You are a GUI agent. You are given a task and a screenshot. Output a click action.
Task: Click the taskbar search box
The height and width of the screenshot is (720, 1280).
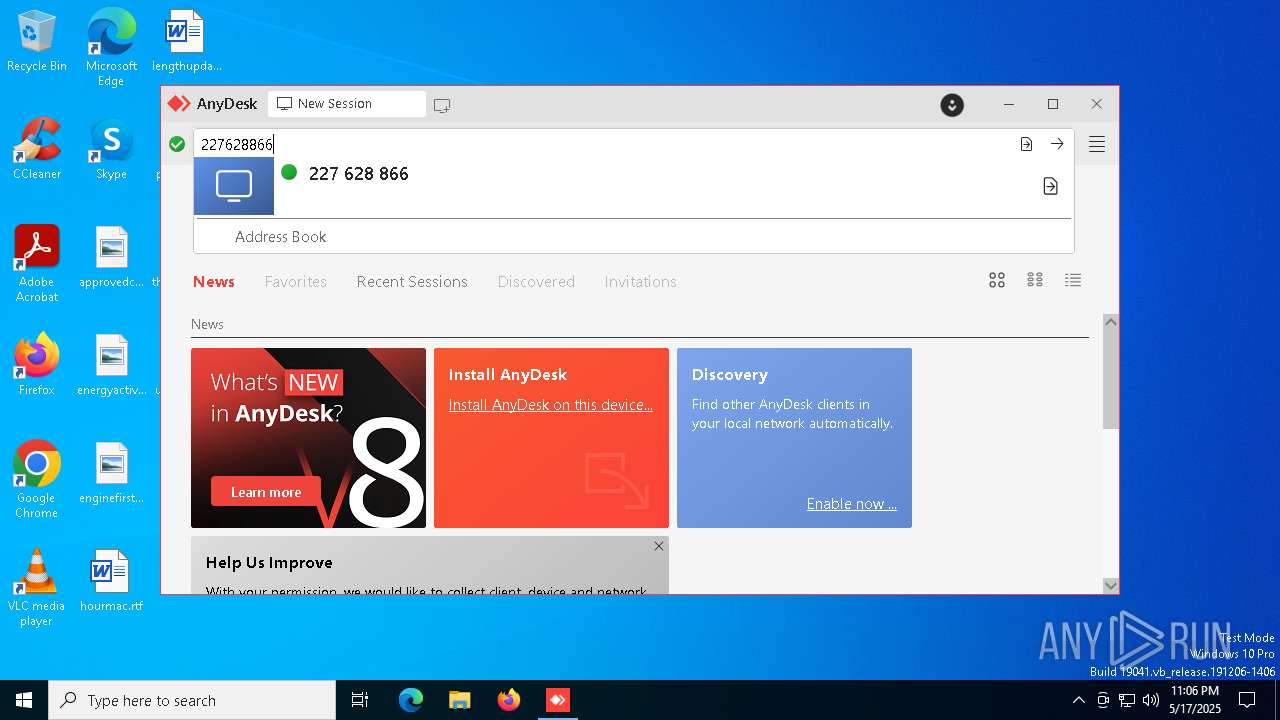[x=192, y=700]
